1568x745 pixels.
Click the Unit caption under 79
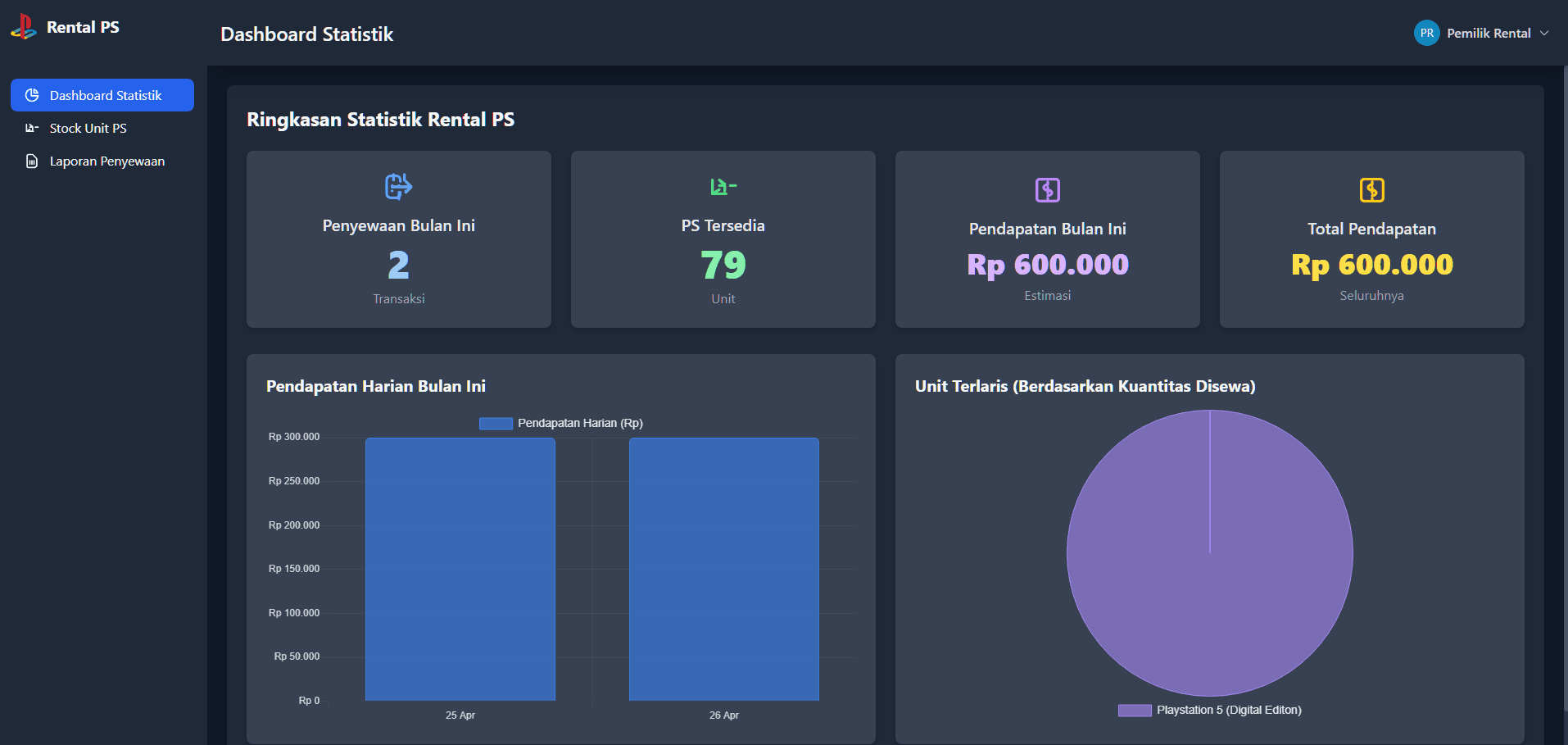point(723,299)
